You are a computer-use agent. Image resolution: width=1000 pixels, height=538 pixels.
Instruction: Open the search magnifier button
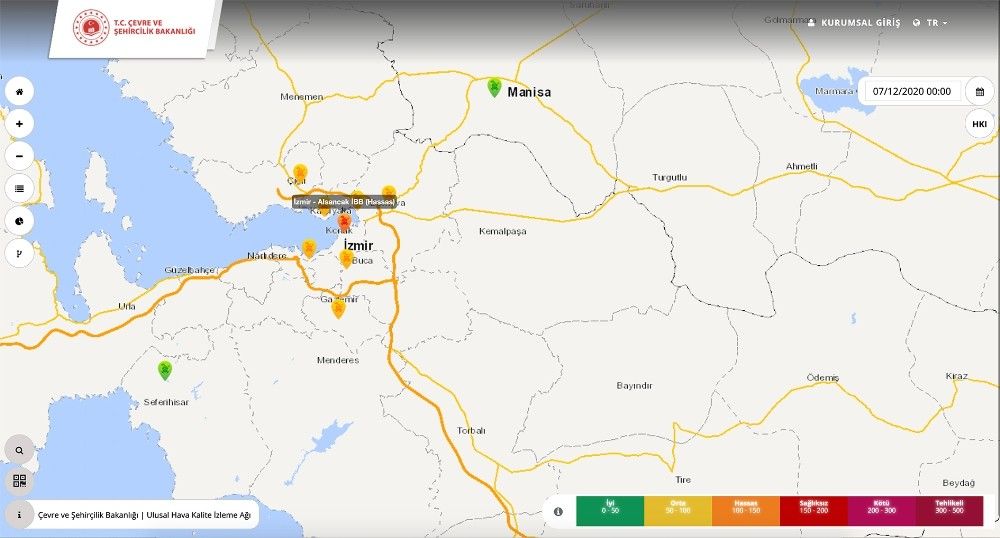[x=19, y=451]
